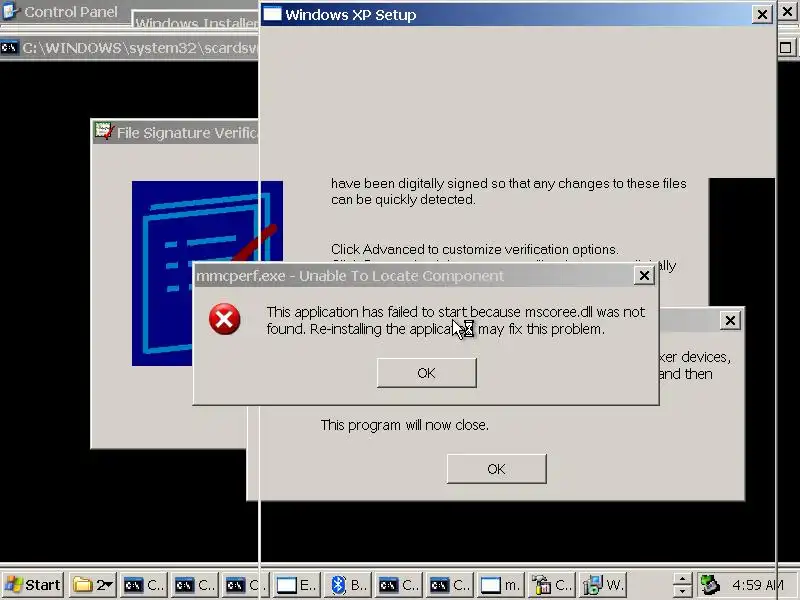Click the File Signature Verification title icon
The image size is (800, 600).
pos(104,132)
